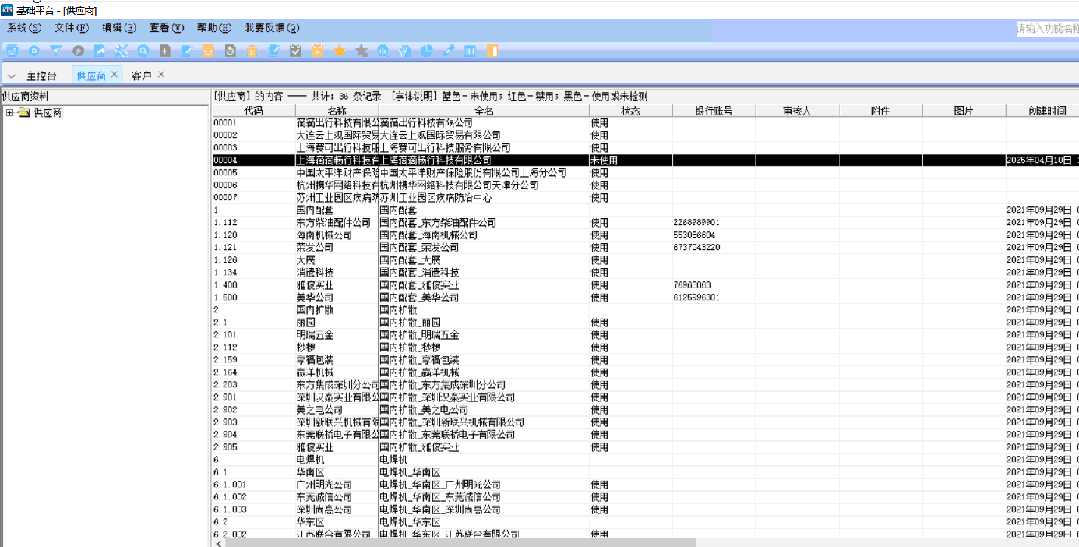1079x547 pixels.
Task: Close the 客户 tab
Action: 161,75
